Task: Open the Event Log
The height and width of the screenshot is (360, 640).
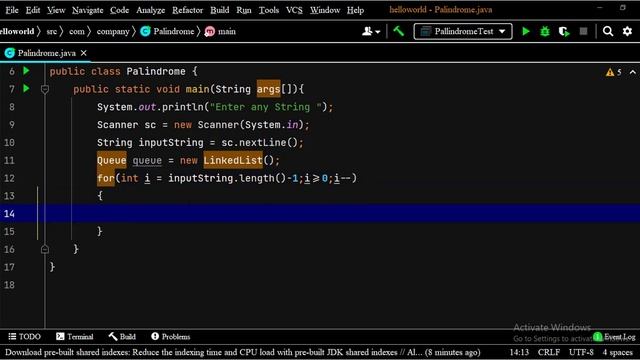Action: tap(614, 337)
